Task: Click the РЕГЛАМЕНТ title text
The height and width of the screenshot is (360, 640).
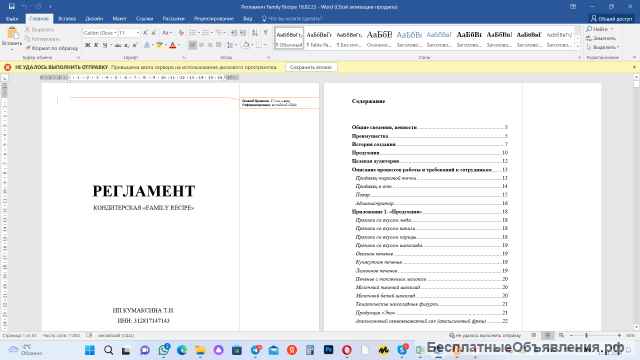Action: [x=144, y=191]
